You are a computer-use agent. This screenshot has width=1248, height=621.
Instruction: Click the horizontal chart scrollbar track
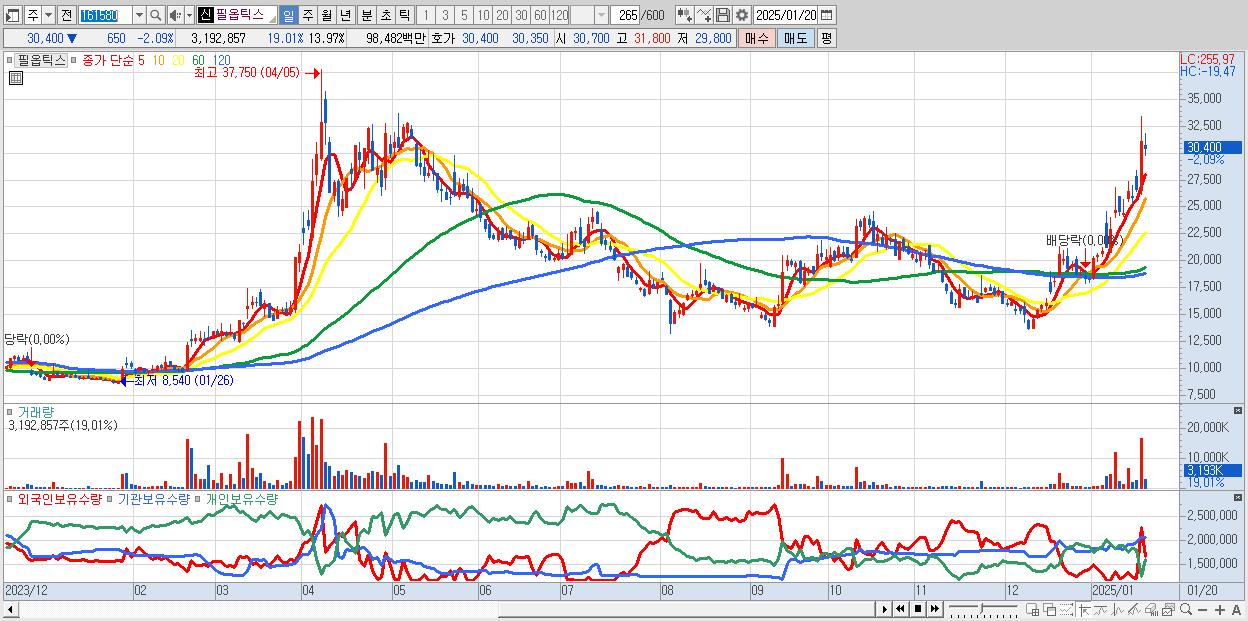tap(447, 609)
